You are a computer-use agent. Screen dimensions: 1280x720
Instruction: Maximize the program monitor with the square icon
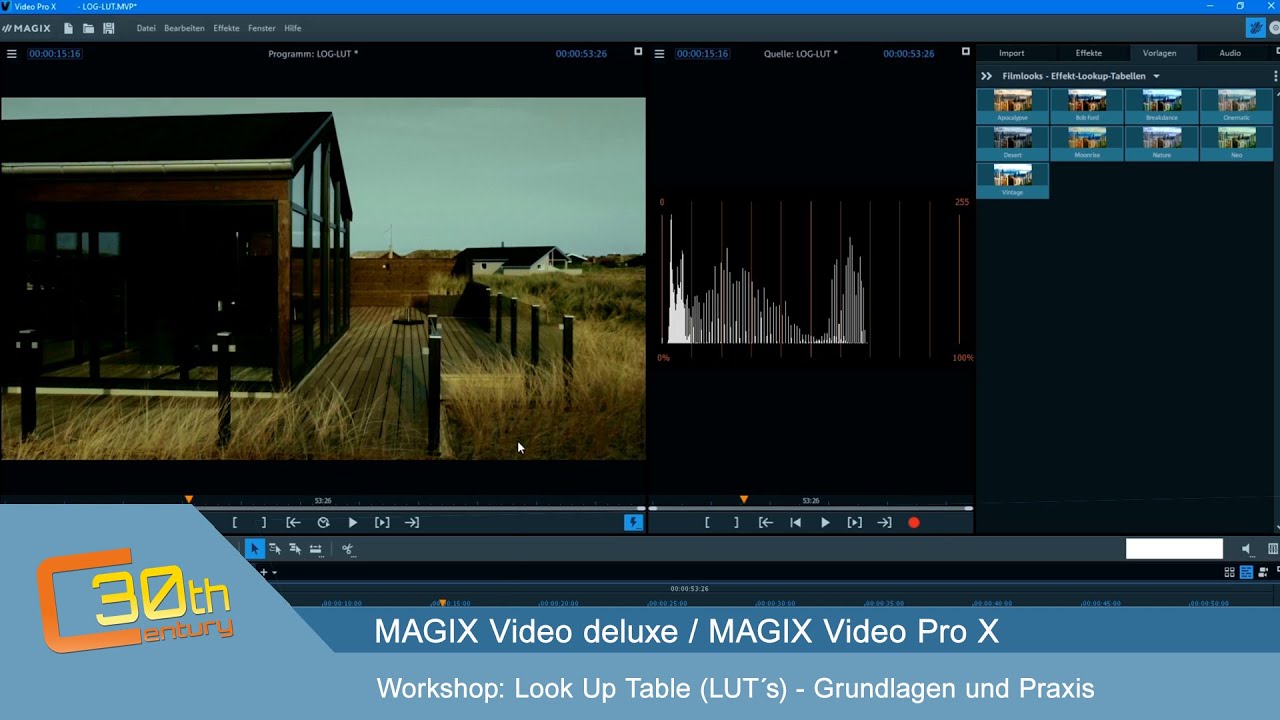(x=638, y=52)
